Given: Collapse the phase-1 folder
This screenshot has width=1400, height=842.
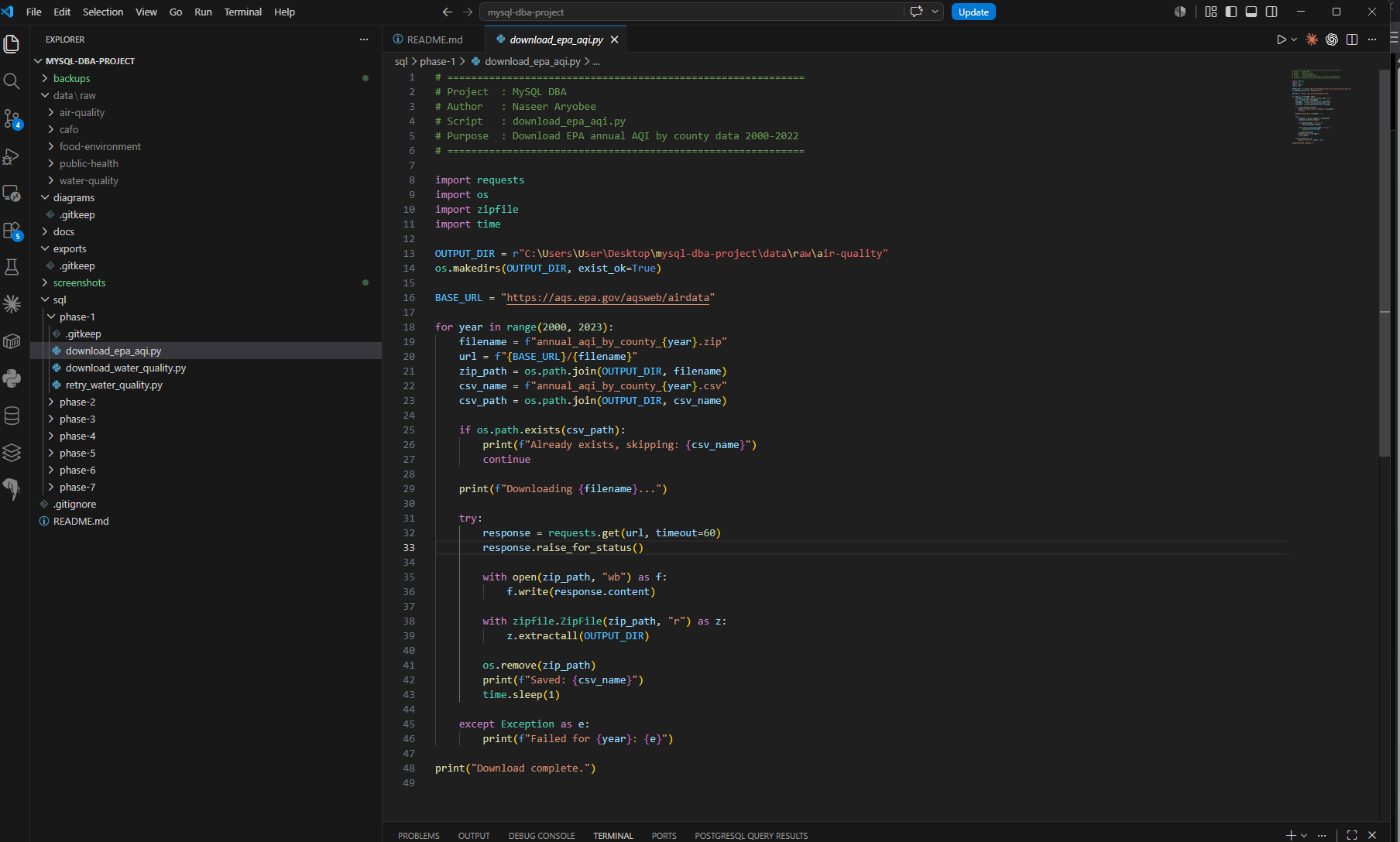Looking at the screenshot, I should coord(206,317).
